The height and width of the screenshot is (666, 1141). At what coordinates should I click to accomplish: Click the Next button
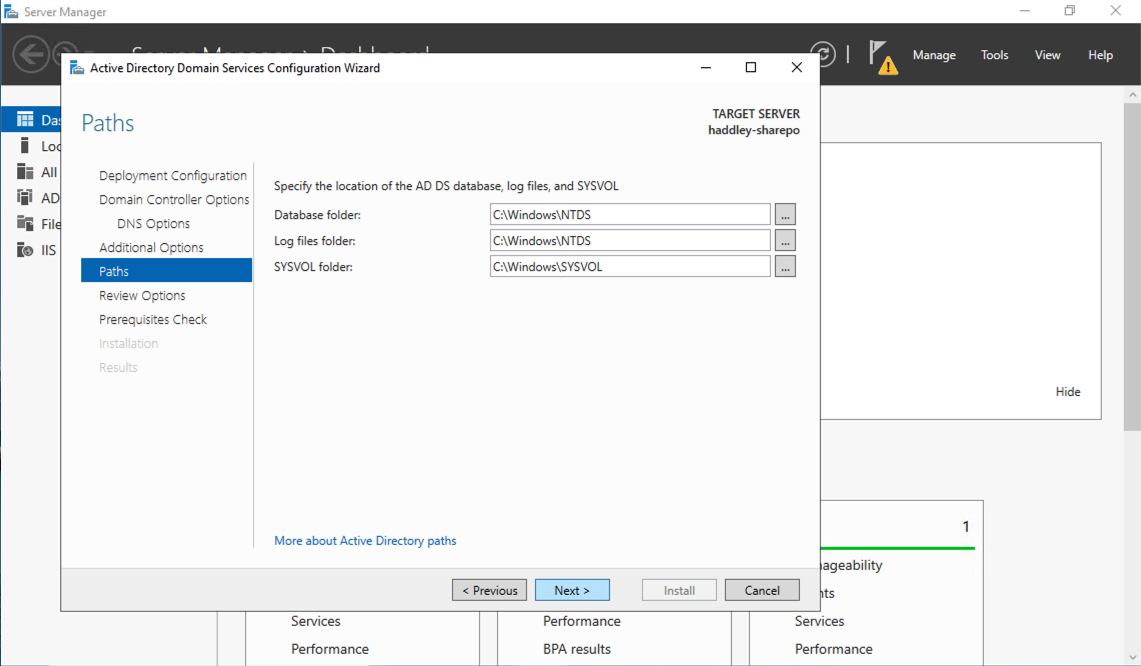click(572, 590)
